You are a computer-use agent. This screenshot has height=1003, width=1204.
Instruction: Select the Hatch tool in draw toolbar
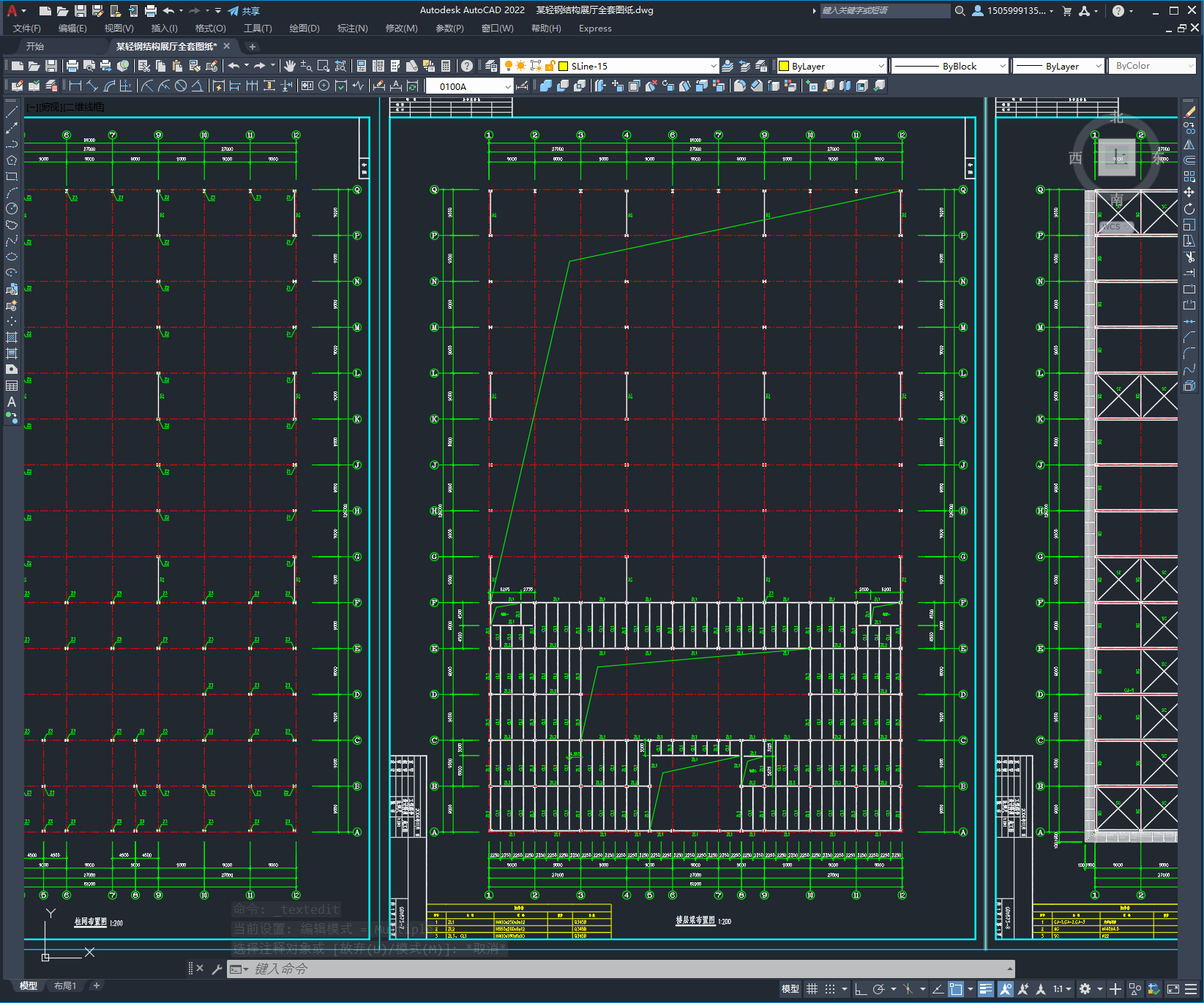(12, 337)
